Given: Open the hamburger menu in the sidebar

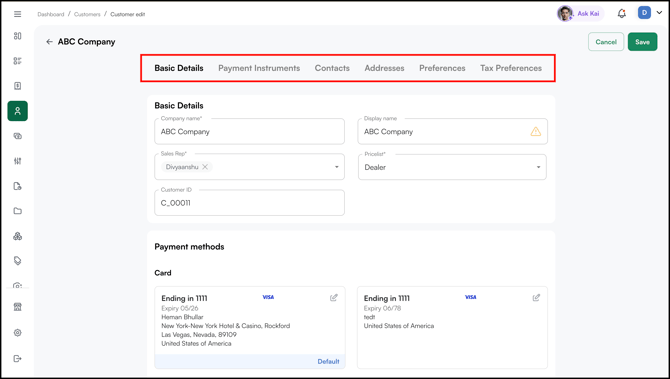Looking at the screenshot, I should point(18,14).
